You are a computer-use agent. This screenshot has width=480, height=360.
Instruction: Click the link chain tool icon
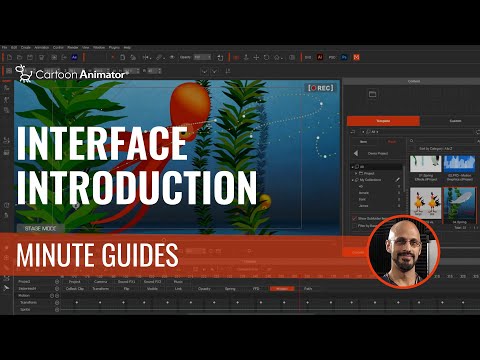coord(160,57)
